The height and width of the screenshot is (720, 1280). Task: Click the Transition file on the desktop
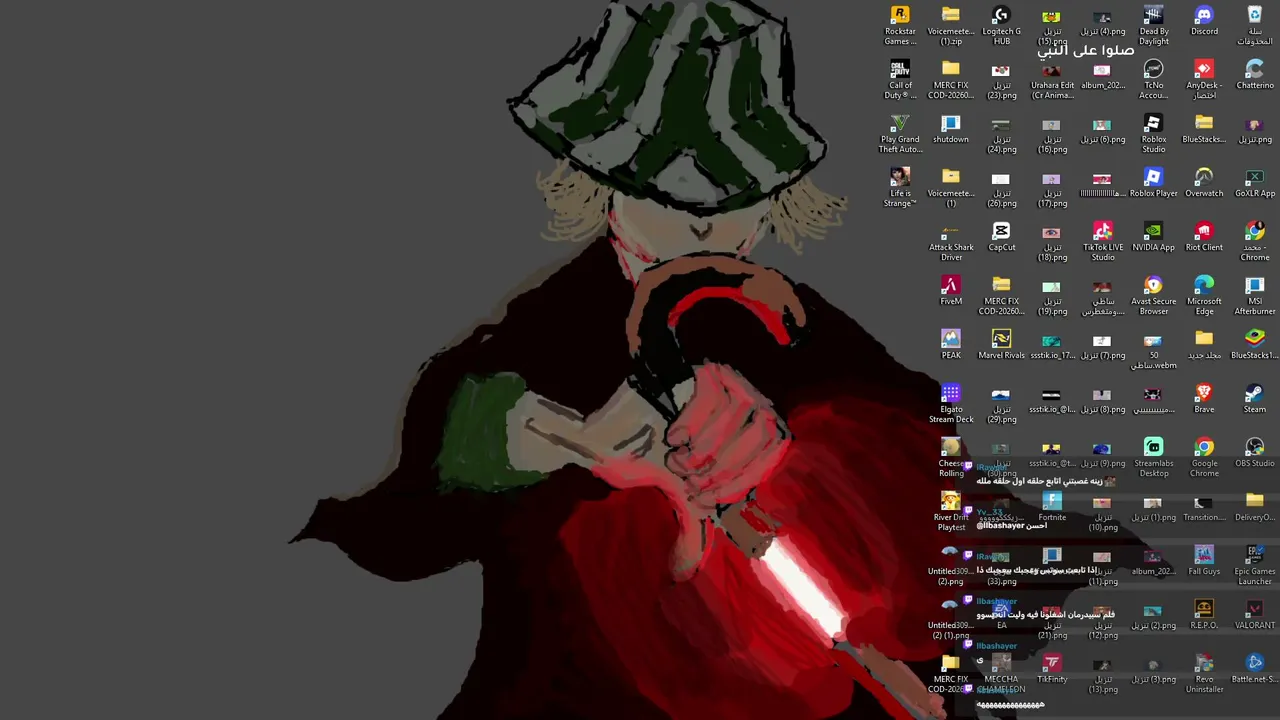click(x=1204, y=506)
